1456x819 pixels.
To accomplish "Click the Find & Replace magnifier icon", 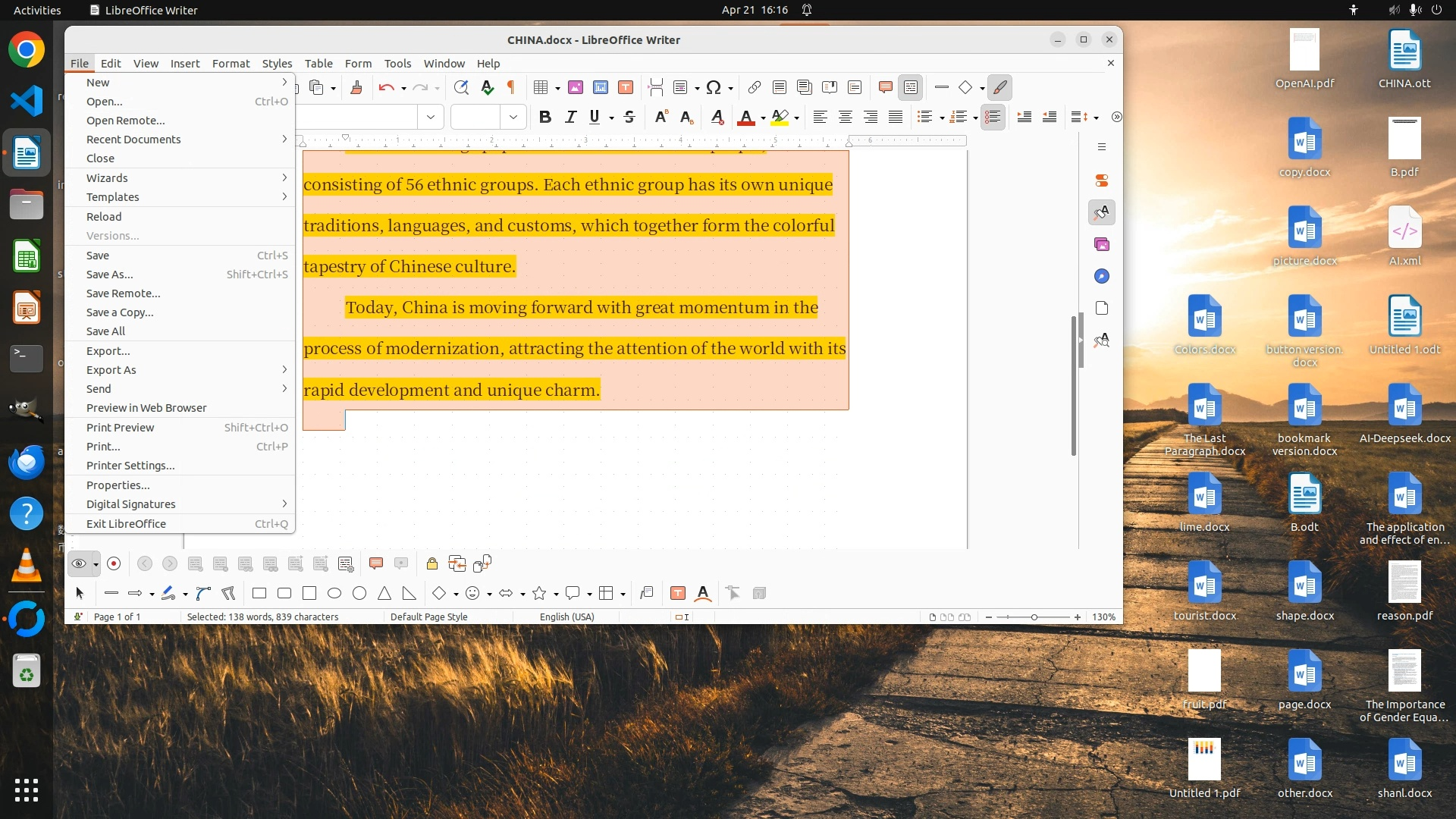I will pyautogui.click(x=461, y=88).
